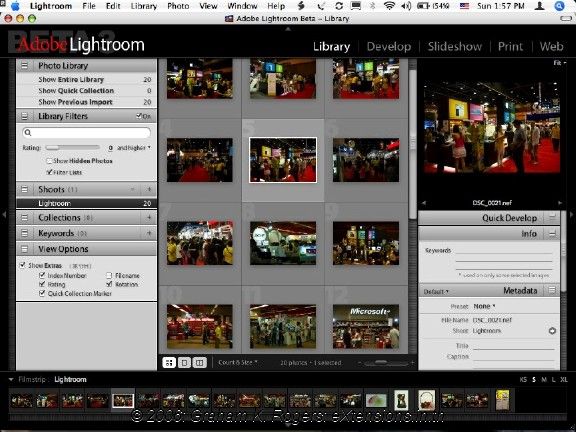The width and height of the screenshot is (576, 432).
Task: Go to next photo arrow in preview
Action: [x=560, y=203]
